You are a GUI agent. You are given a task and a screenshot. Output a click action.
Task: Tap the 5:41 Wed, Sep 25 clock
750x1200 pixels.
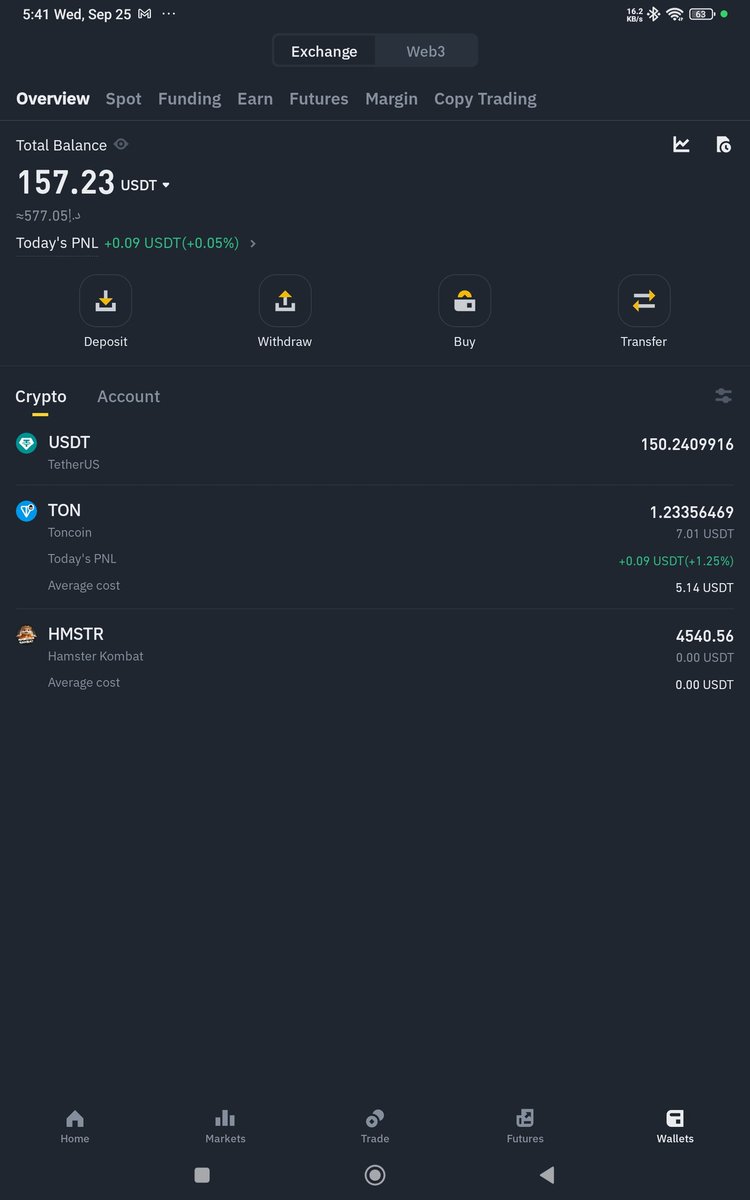tap(77, 14)
